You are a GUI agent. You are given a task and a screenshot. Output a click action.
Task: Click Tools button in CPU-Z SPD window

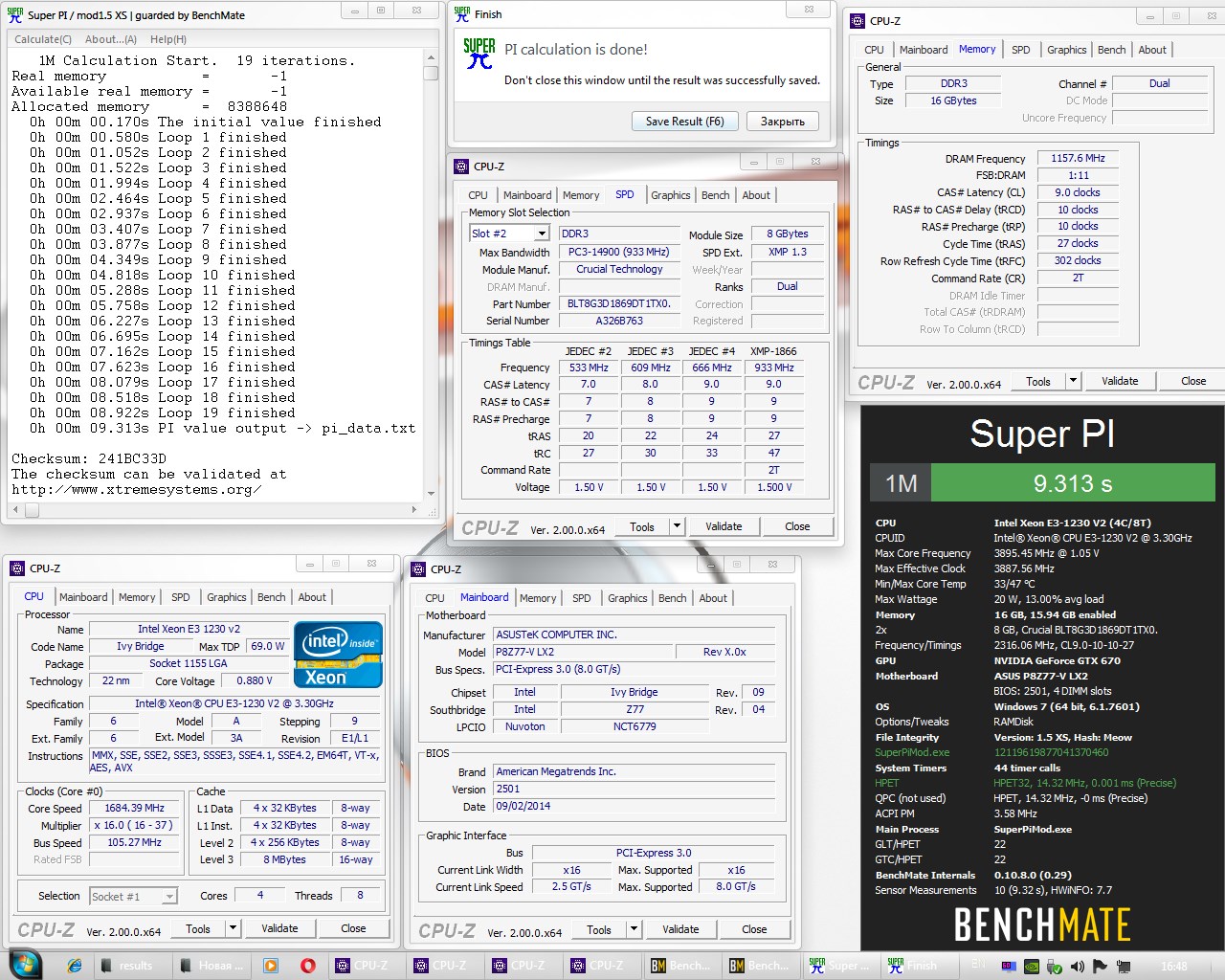[642, 526]
